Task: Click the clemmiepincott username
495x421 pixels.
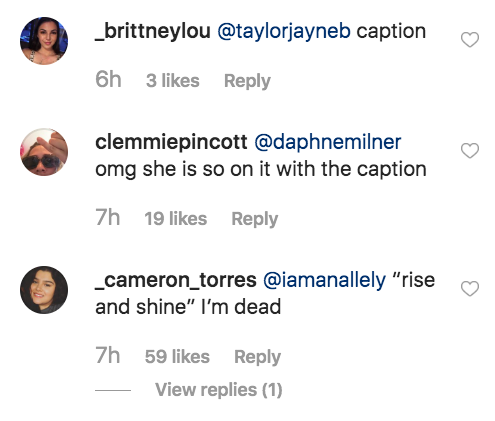Action: pos(171,142)
